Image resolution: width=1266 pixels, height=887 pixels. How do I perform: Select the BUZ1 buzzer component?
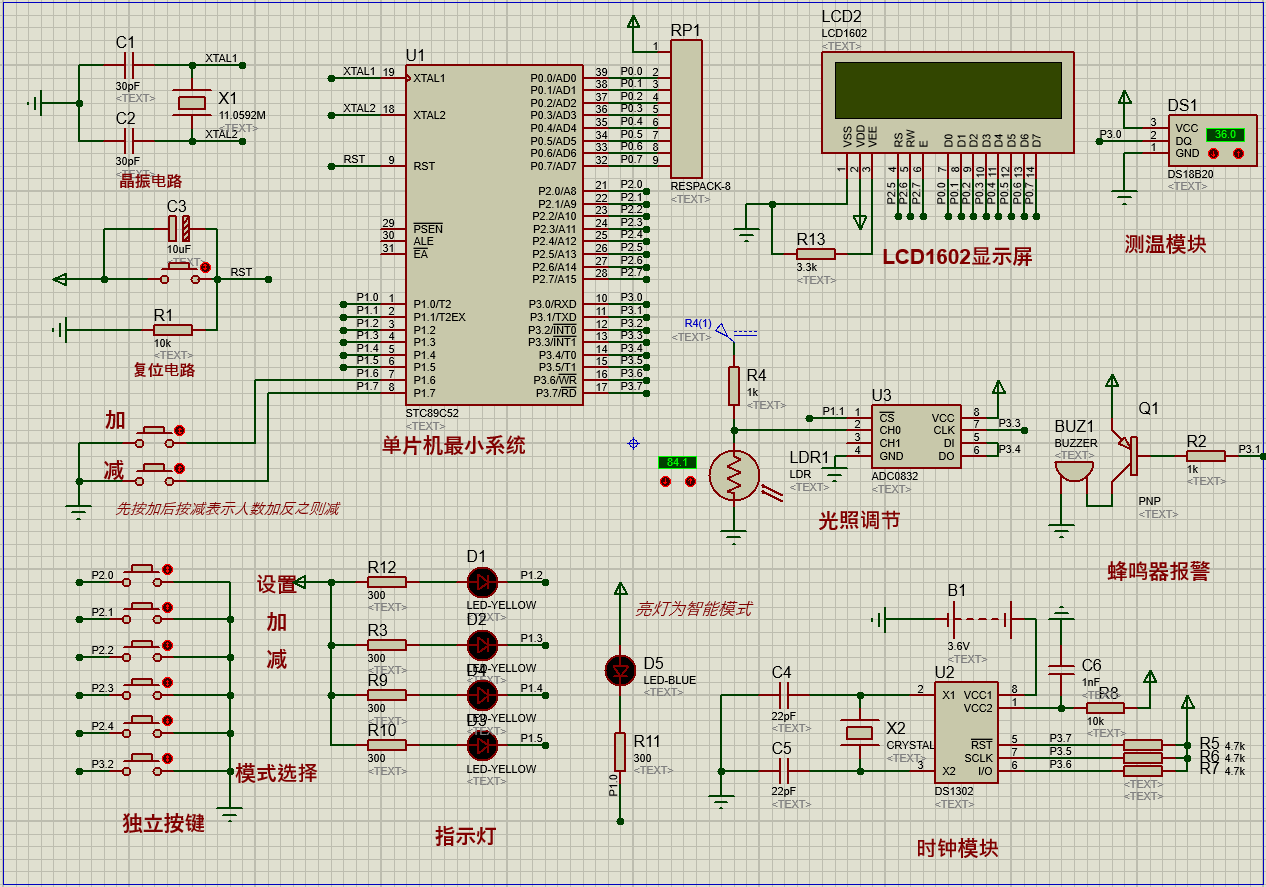pos(1073,473)
